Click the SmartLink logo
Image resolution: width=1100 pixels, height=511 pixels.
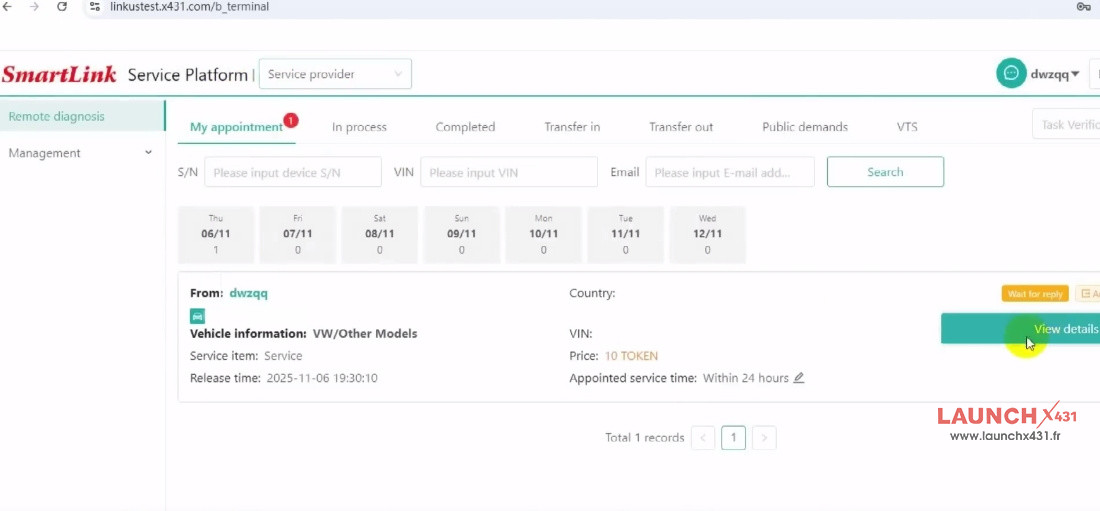click(59, 74)
